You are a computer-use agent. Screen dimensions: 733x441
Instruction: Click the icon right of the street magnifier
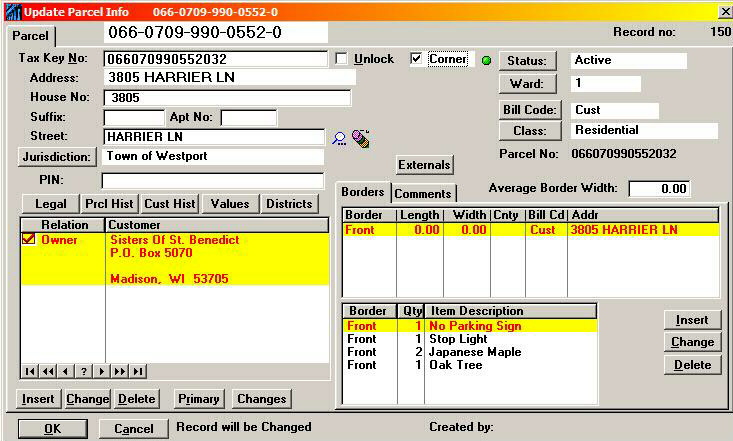359,138
